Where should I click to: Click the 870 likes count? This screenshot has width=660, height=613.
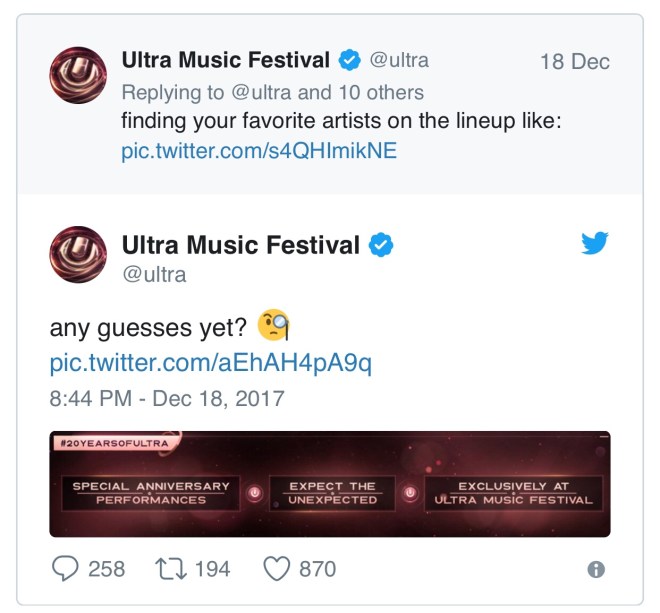click(317, 569)
